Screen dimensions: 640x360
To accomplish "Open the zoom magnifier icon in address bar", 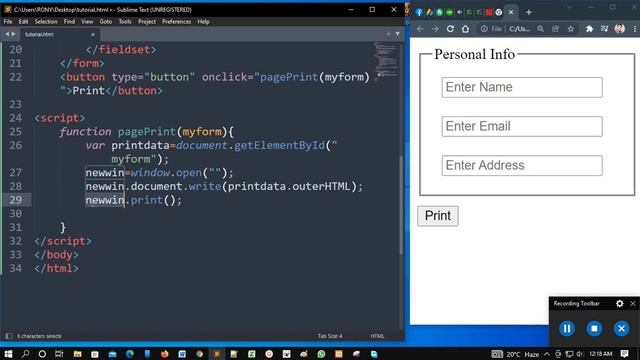I will coord(540,29).
